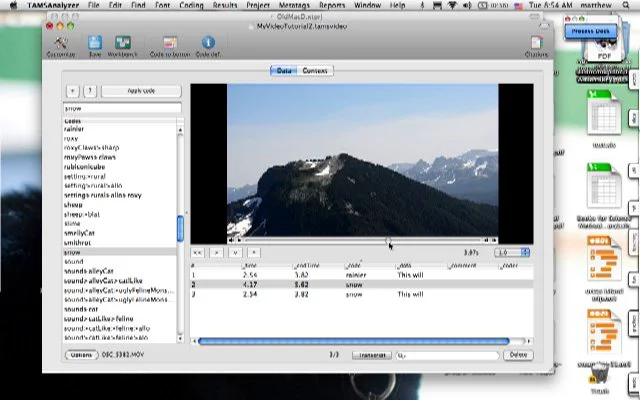This screenshot has height=400, width=640.
Task: Open the Citations toolbar icon
Action: coord(536,47)
